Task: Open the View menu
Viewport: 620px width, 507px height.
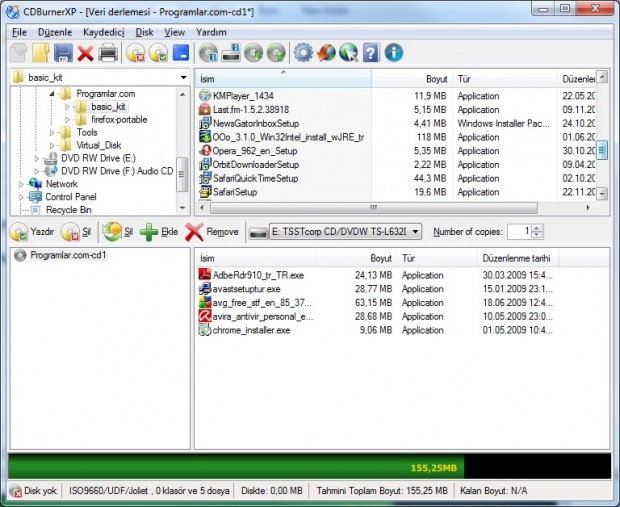Action: tap(174, 32)
